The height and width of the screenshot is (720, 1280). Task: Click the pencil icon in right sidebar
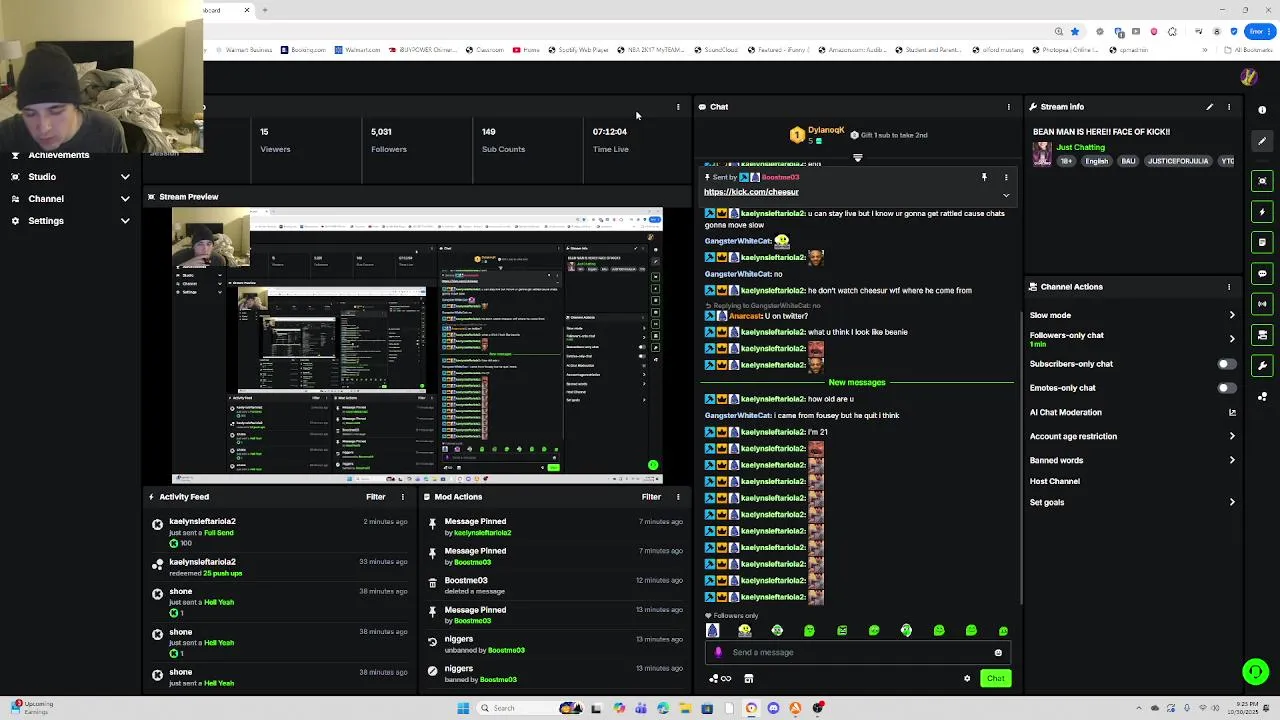(x=1262, y=141)
